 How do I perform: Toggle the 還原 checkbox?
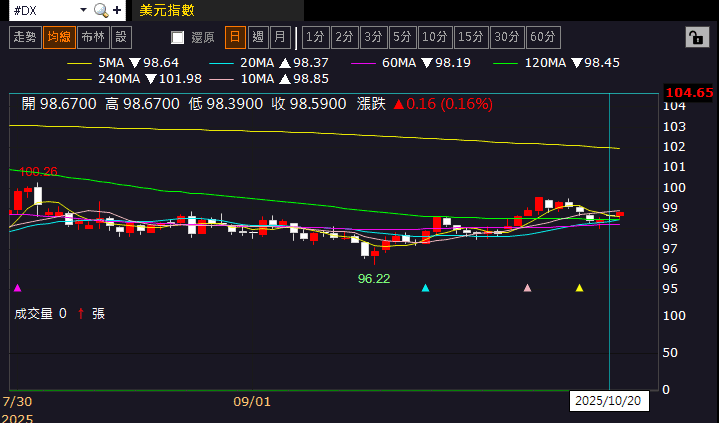[x=178, y=38]
